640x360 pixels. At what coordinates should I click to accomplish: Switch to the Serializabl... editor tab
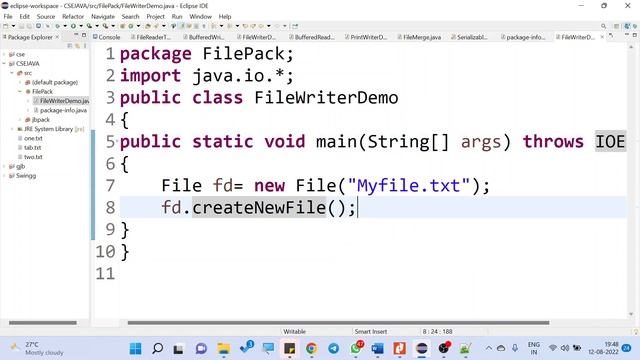tap(469, 37)
